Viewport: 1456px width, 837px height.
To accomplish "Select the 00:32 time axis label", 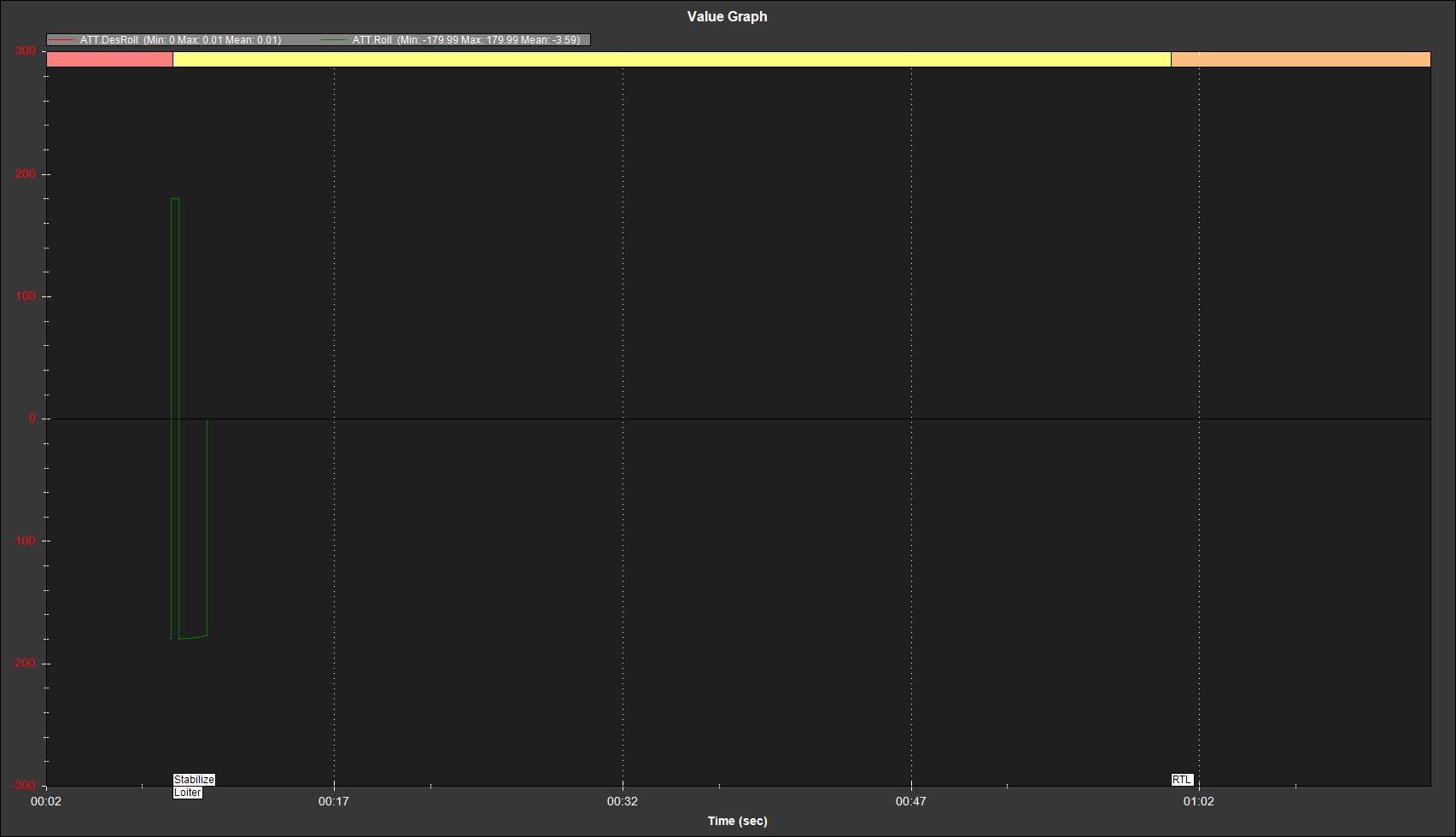I will pos(622,801).
